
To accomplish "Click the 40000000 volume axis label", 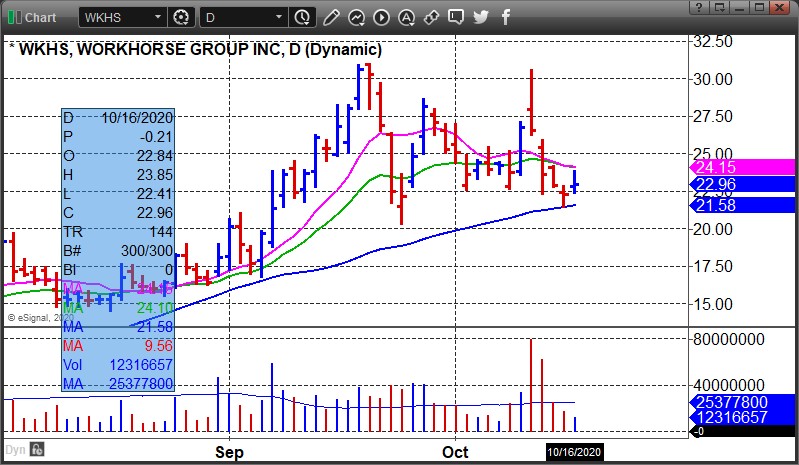I will point(729,385).
